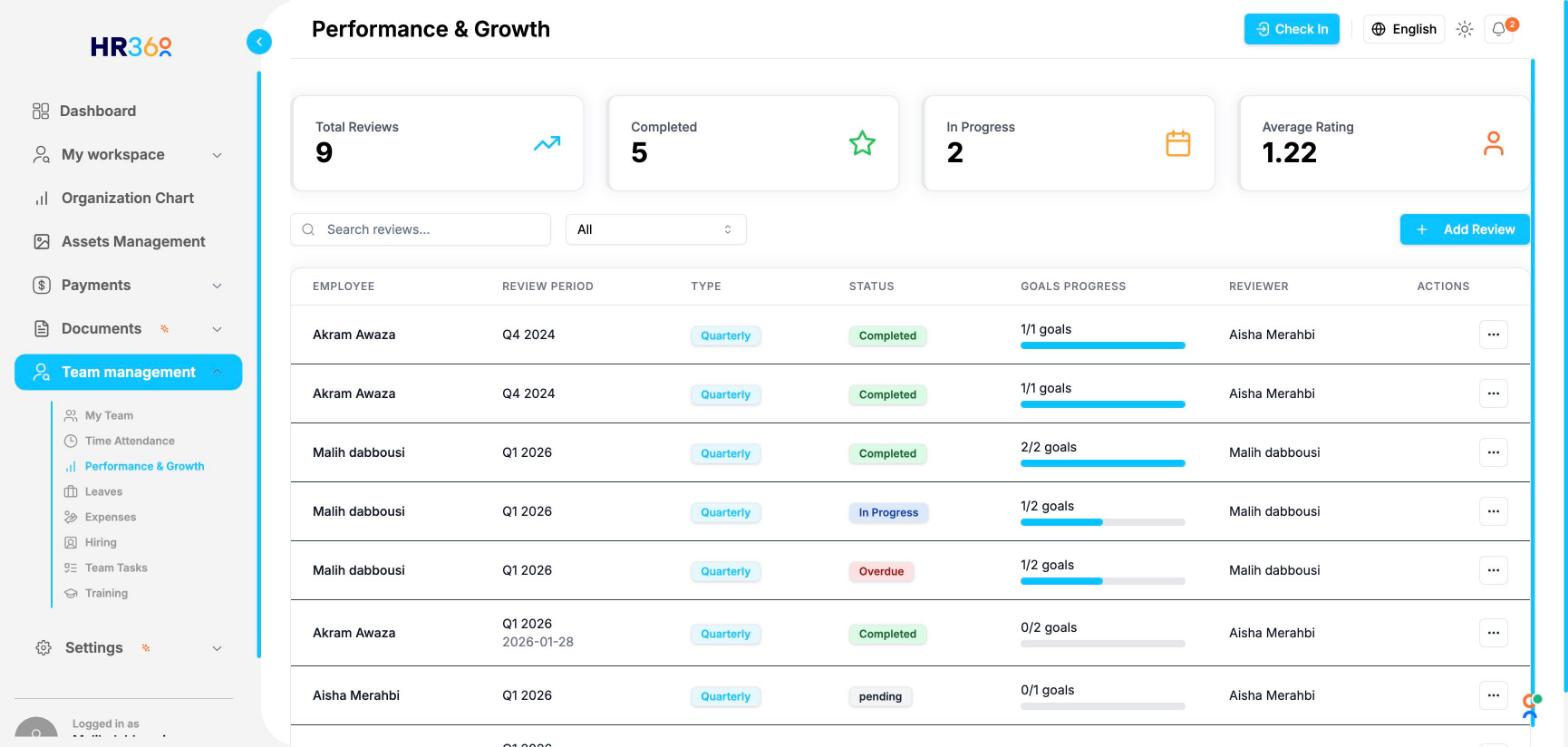Expand the Payments submenu chevron
Viewport: 1568px width, 747px height.
click(217, 286)
